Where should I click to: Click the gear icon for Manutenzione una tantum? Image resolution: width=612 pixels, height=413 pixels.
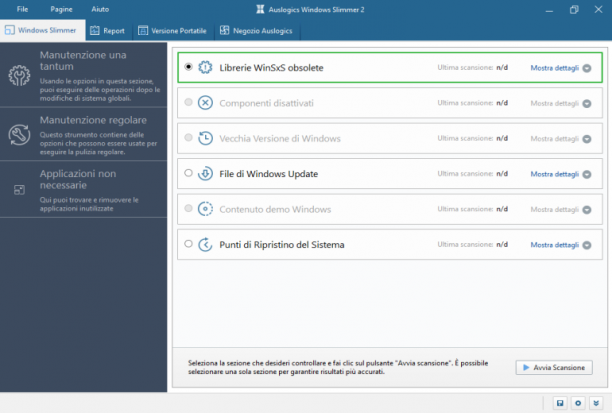point(19,75)
